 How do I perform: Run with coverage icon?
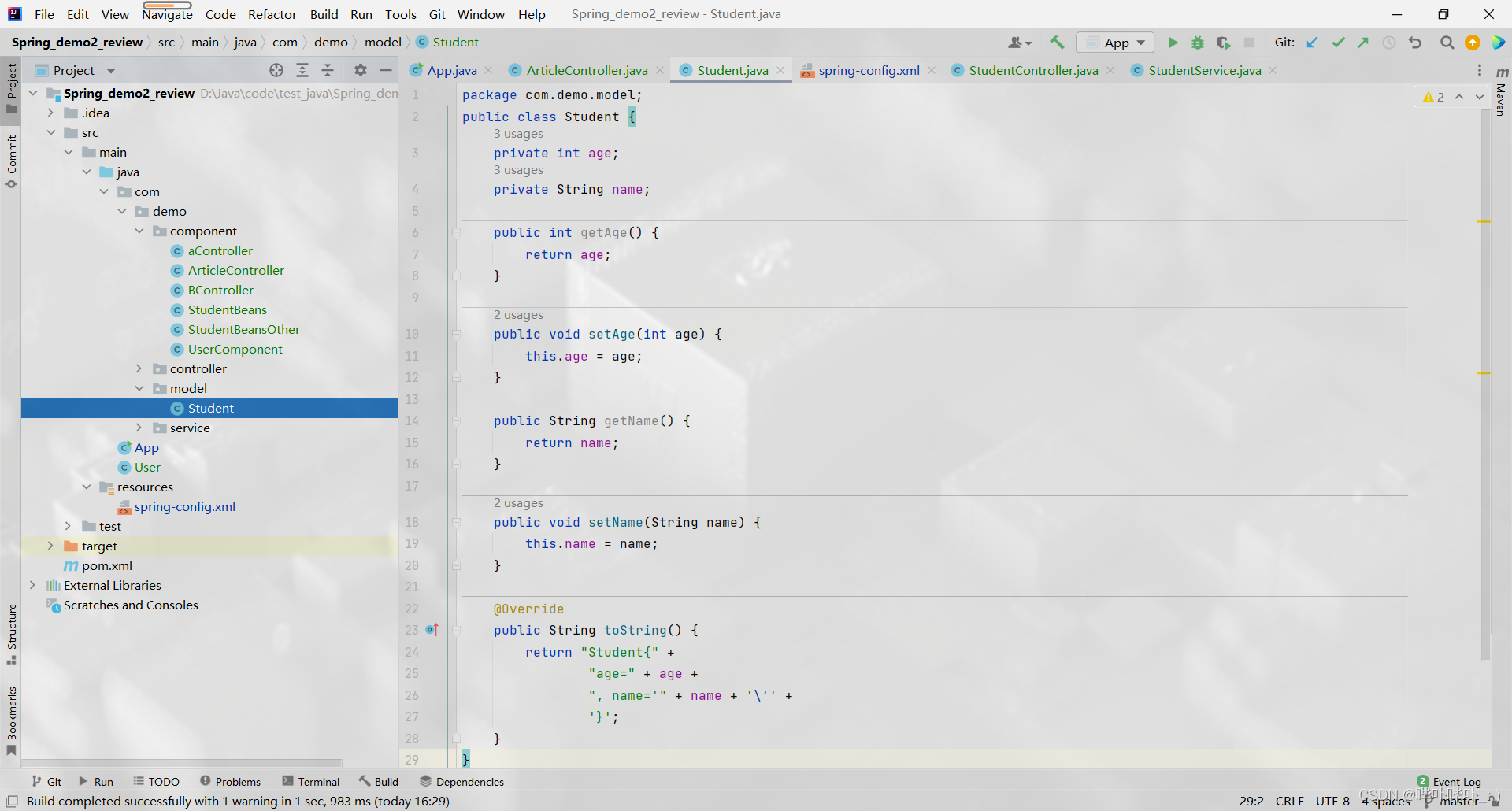1223,43
